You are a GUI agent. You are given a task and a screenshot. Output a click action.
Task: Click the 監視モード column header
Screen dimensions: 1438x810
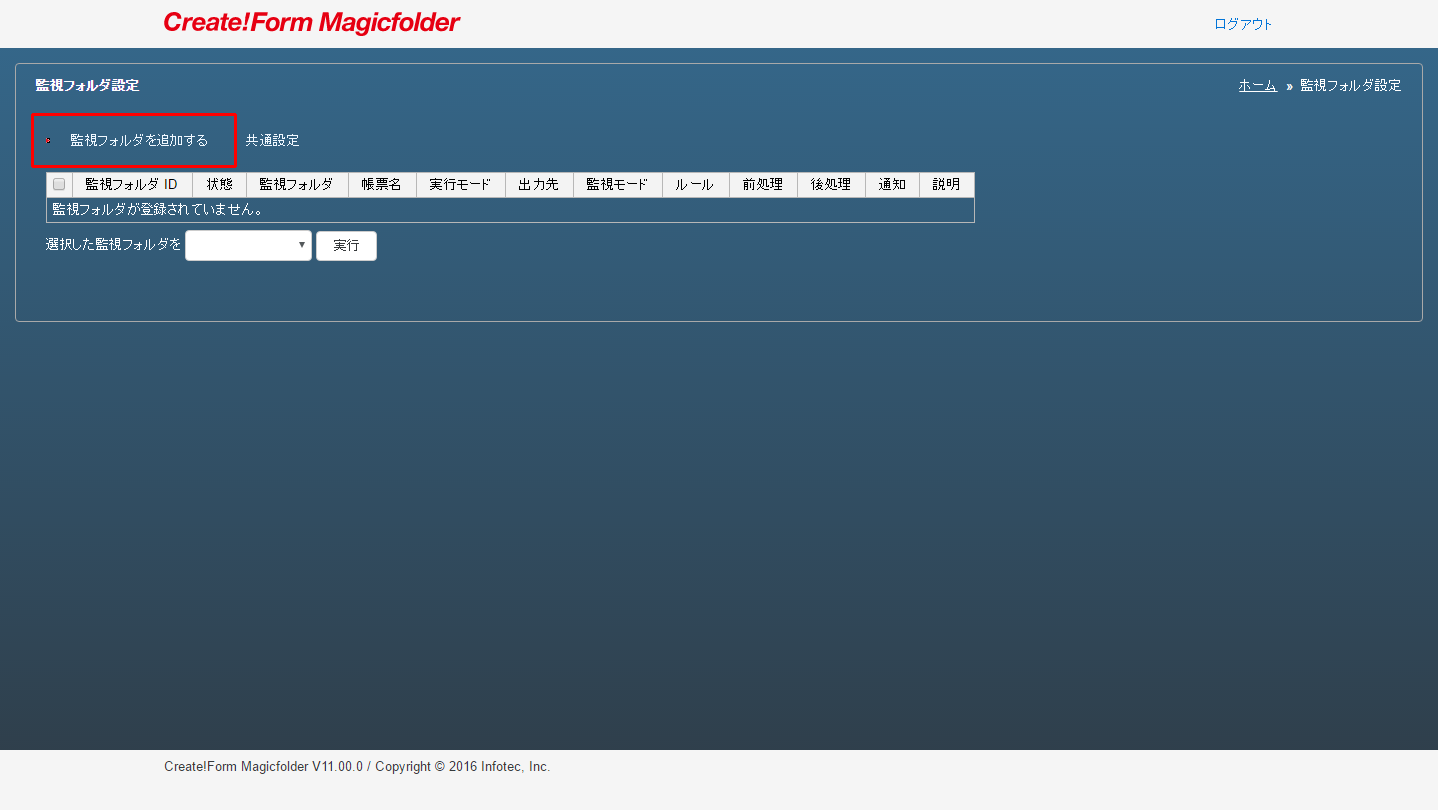tap(617, 184)
